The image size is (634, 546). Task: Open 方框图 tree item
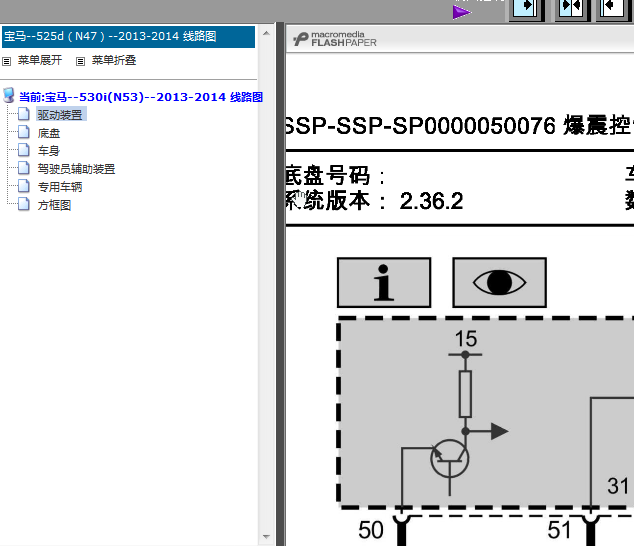55,205
